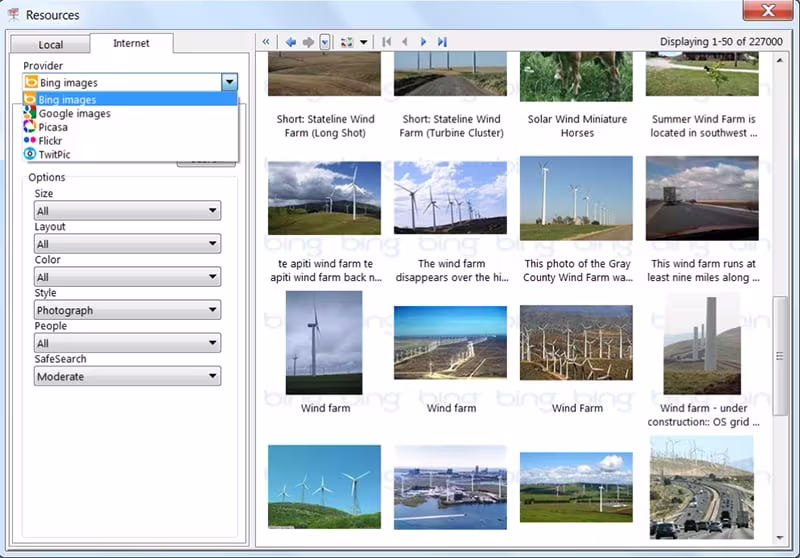Go to next page of results
The image size is (800, 558).
click(x=423, y=42)
